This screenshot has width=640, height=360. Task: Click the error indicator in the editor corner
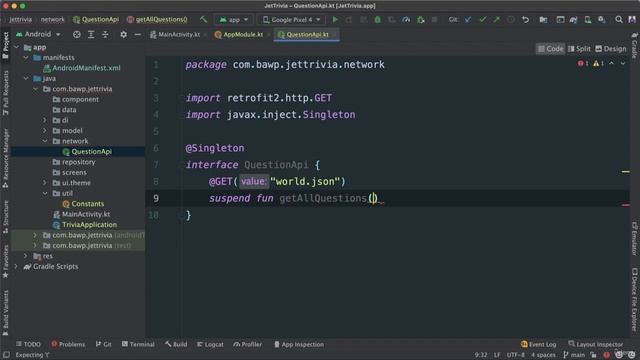pyautogui.click(x=583, y=63)
